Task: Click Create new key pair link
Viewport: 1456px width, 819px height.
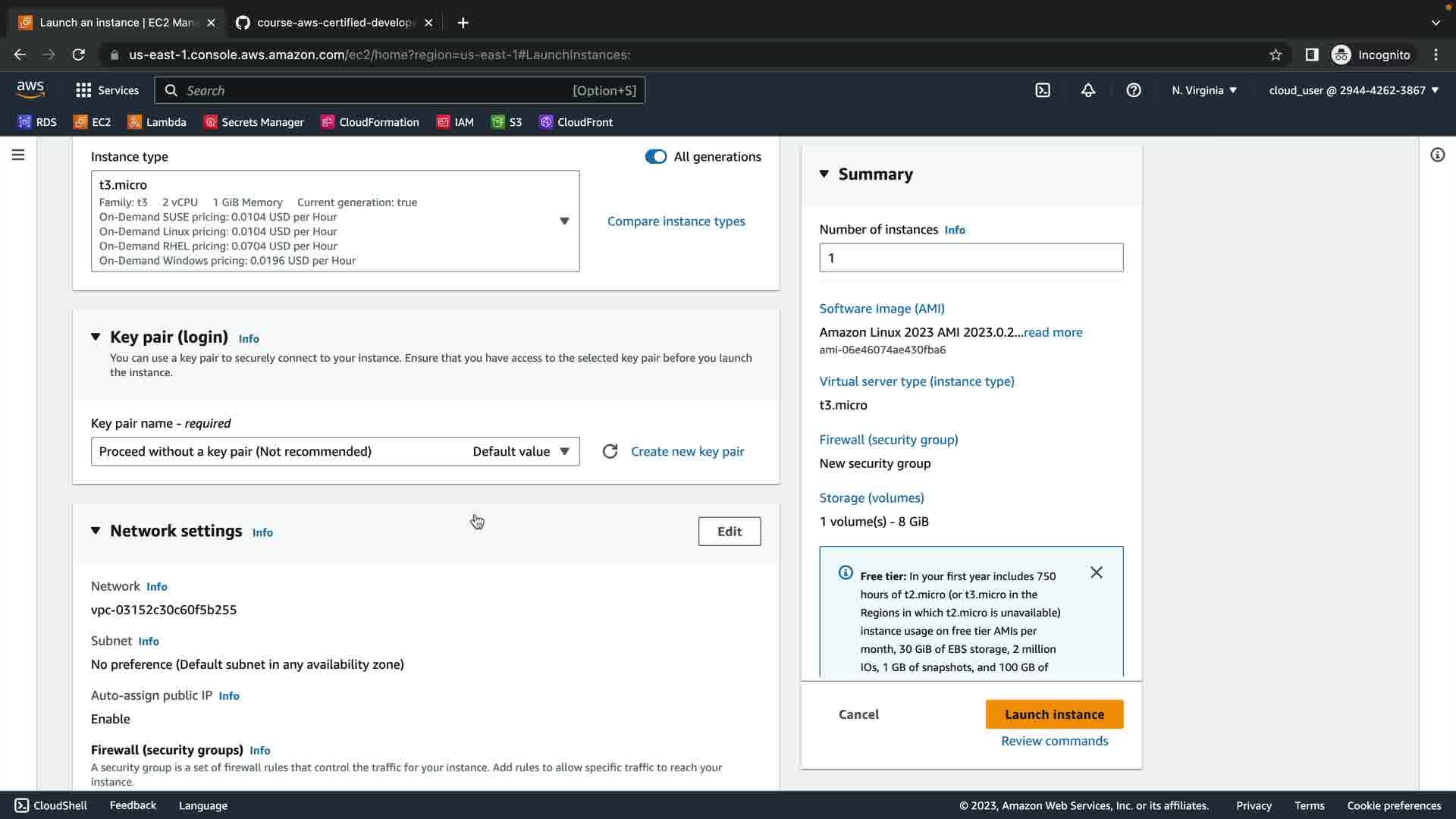Action: pos(687,451)
